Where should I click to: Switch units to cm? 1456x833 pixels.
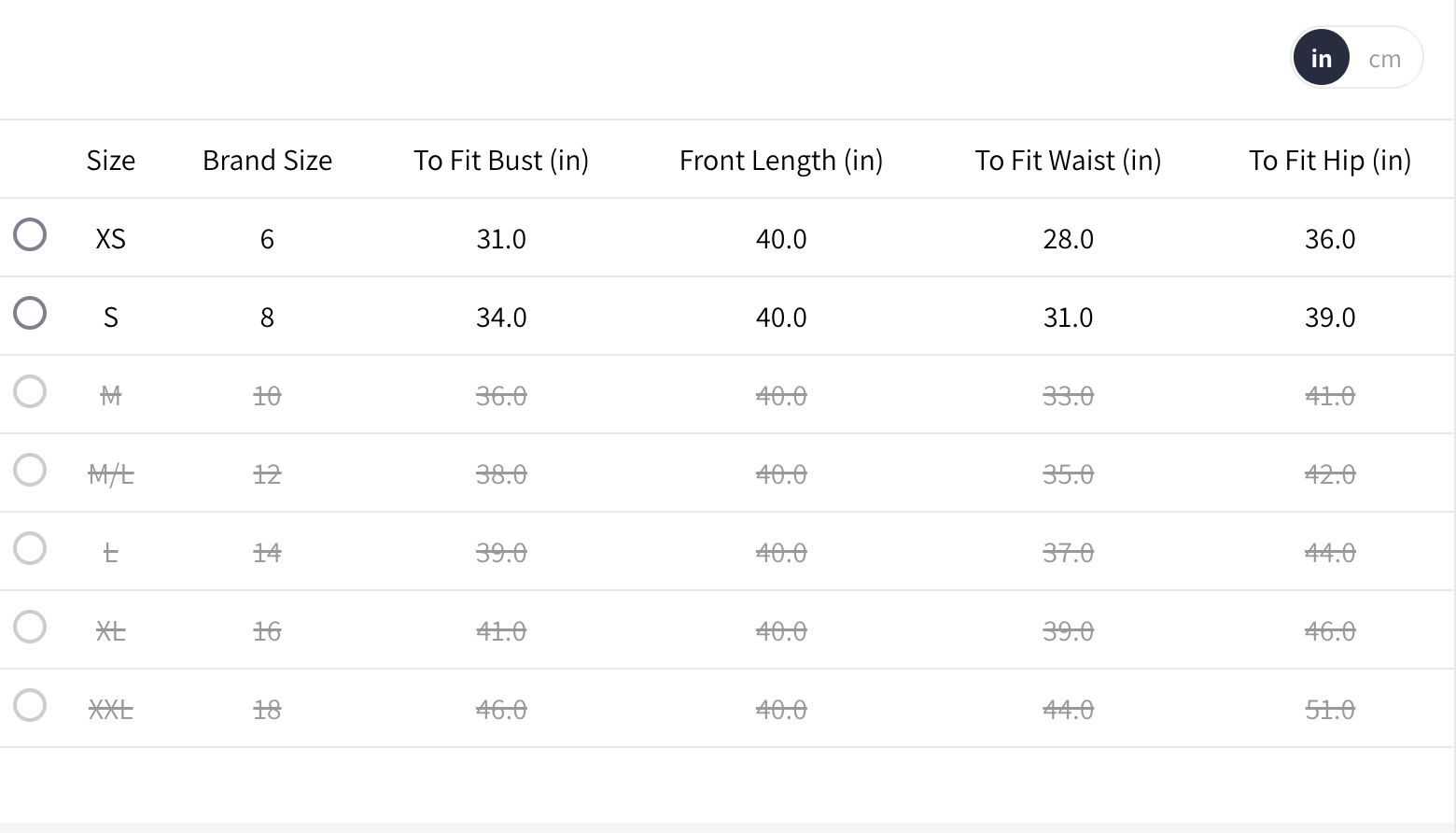click(1384, 59)
